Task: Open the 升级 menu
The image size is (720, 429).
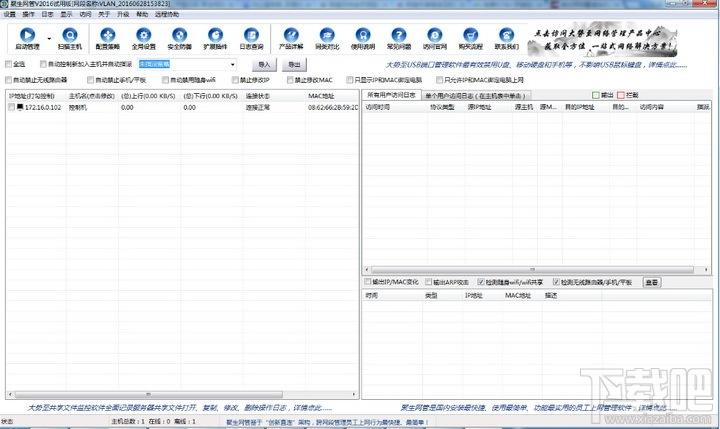Action: click(x=123, y=14)
